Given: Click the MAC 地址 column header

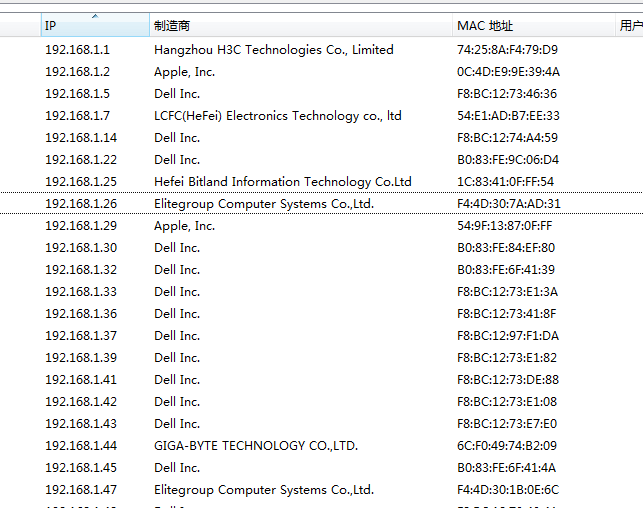Looking at the screenshot, I should click(x=485, y=26).
